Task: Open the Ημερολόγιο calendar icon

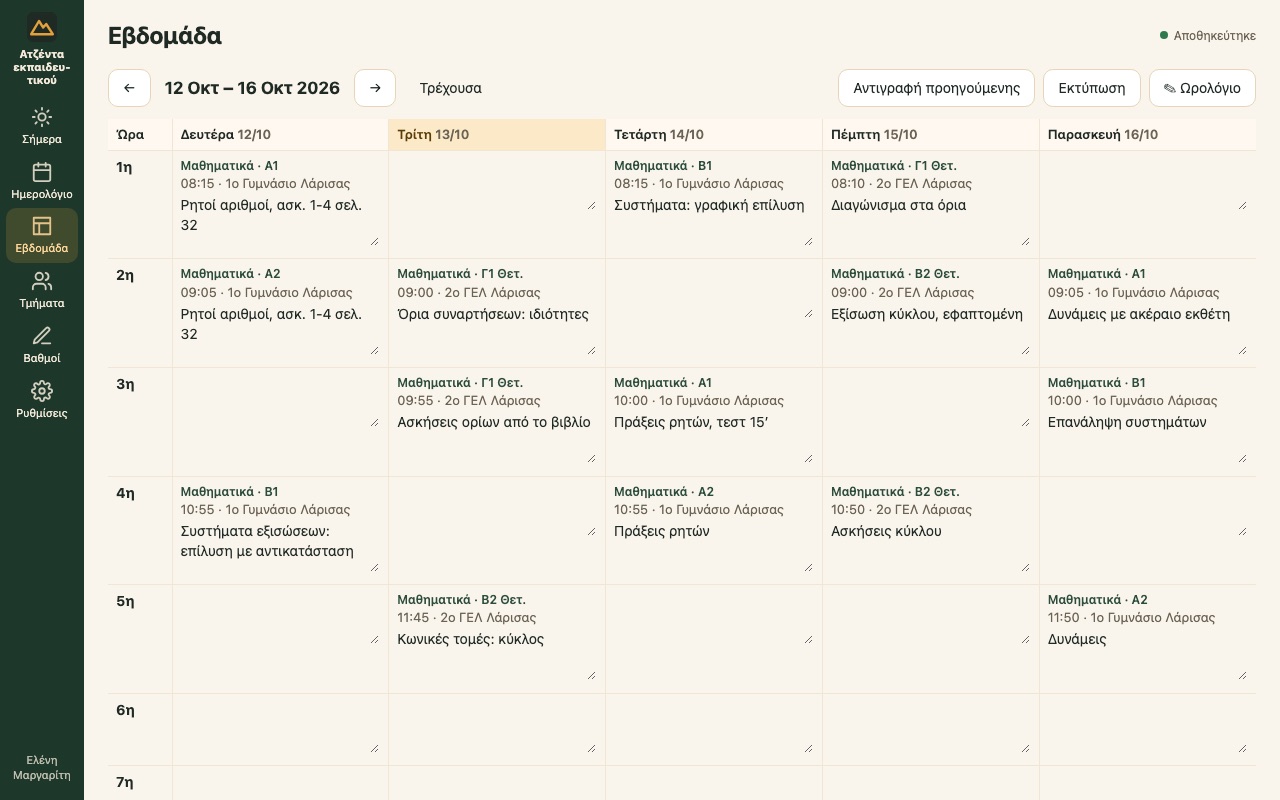Action: (42, 172)
